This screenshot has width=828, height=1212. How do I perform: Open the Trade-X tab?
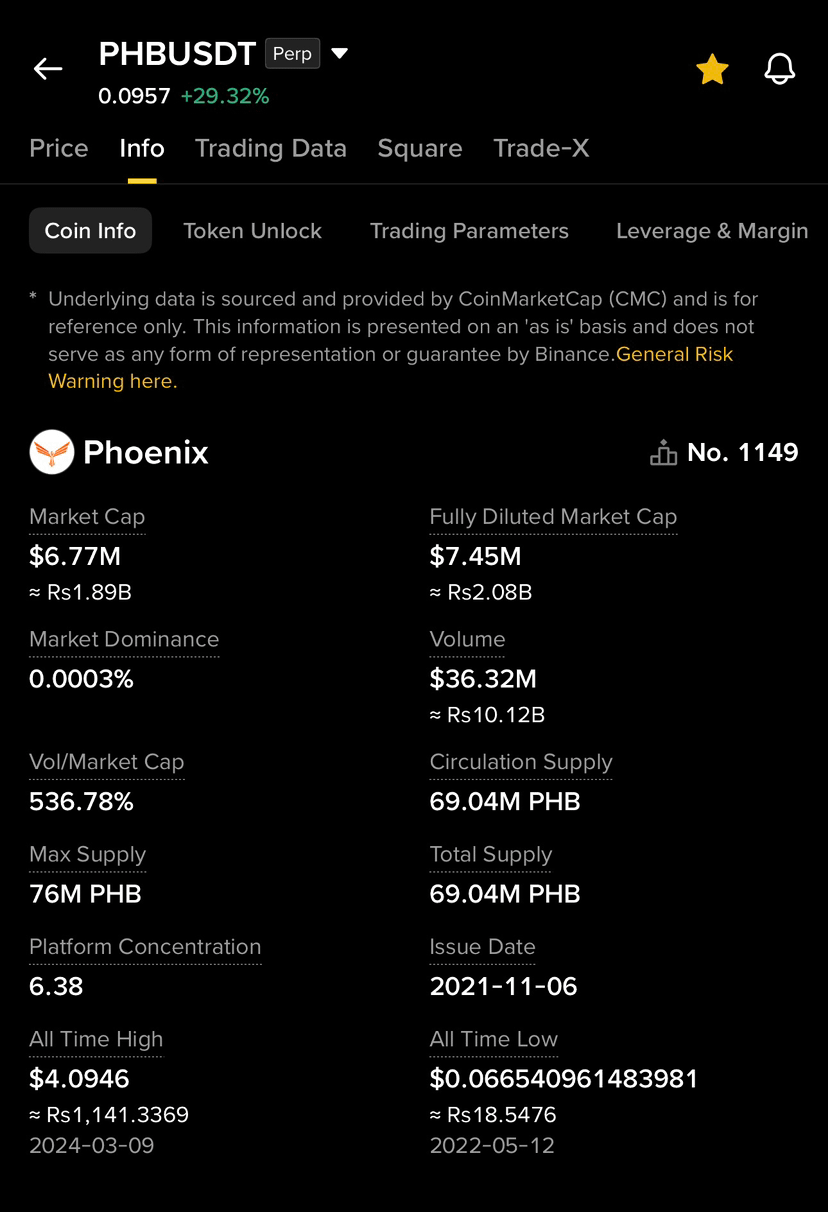[x=541, y=148]
